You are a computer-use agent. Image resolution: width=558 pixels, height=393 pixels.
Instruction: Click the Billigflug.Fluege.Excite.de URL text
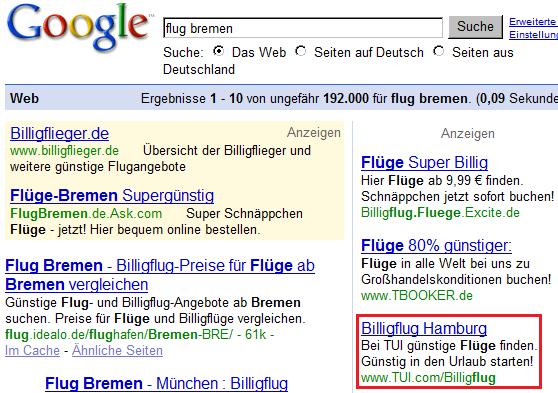[441, 213]
